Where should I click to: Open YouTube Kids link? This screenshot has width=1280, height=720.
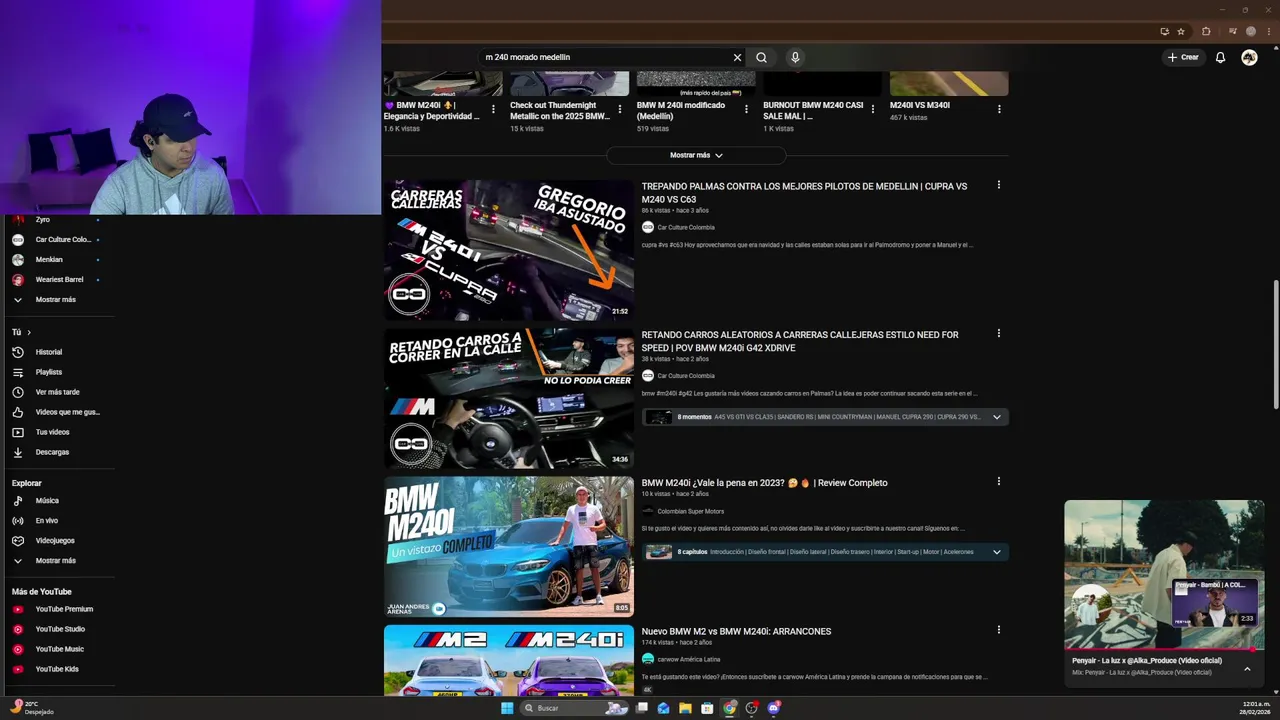[x=56, y=669]
